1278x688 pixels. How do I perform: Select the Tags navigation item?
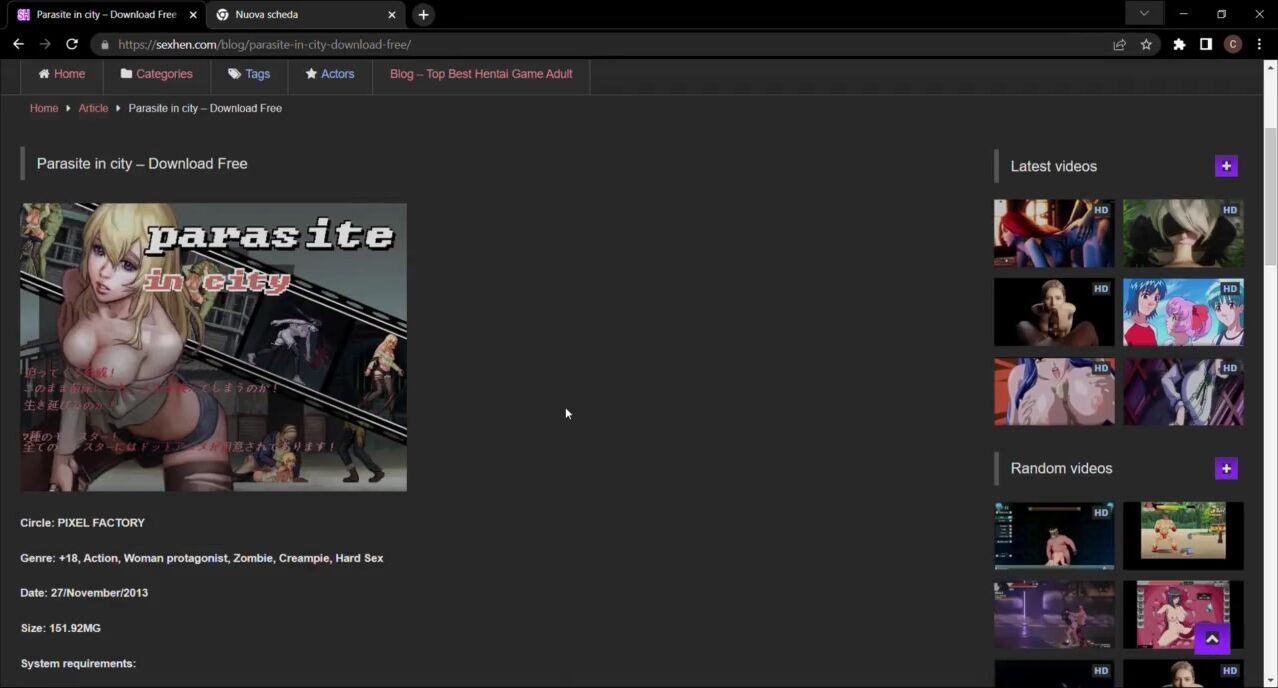coord(249,74)
